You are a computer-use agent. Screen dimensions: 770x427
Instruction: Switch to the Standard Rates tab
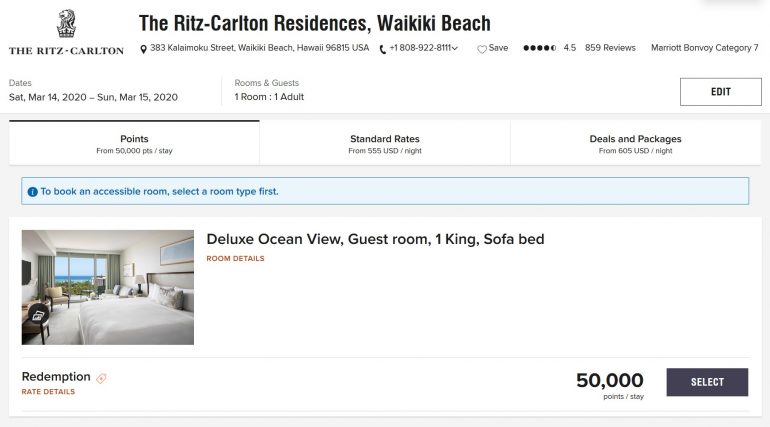coord(384,143)
